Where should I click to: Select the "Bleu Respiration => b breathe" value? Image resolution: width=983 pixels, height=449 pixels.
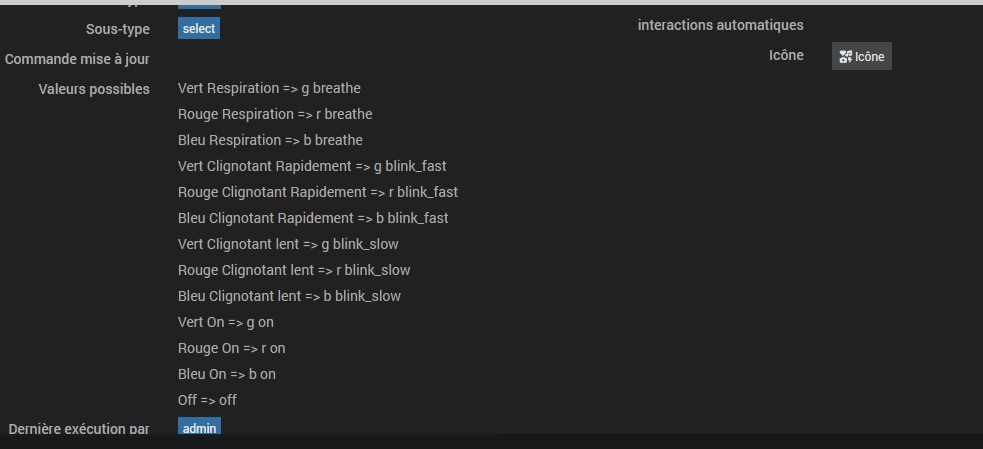(270, 140)
